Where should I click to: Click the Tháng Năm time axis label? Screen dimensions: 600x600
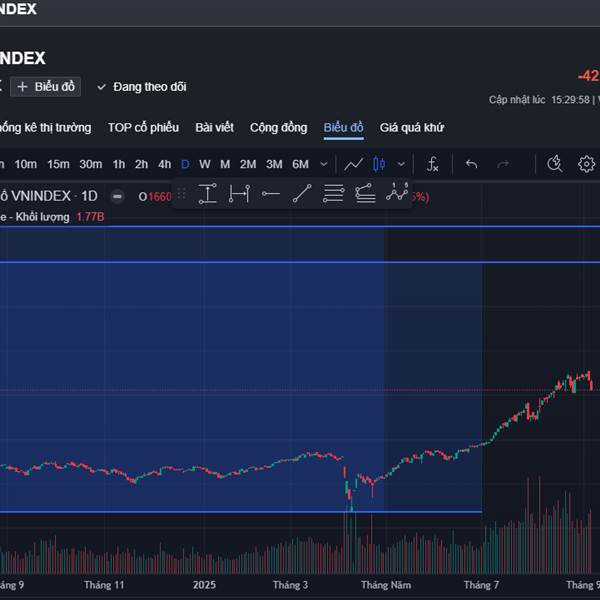386,585
